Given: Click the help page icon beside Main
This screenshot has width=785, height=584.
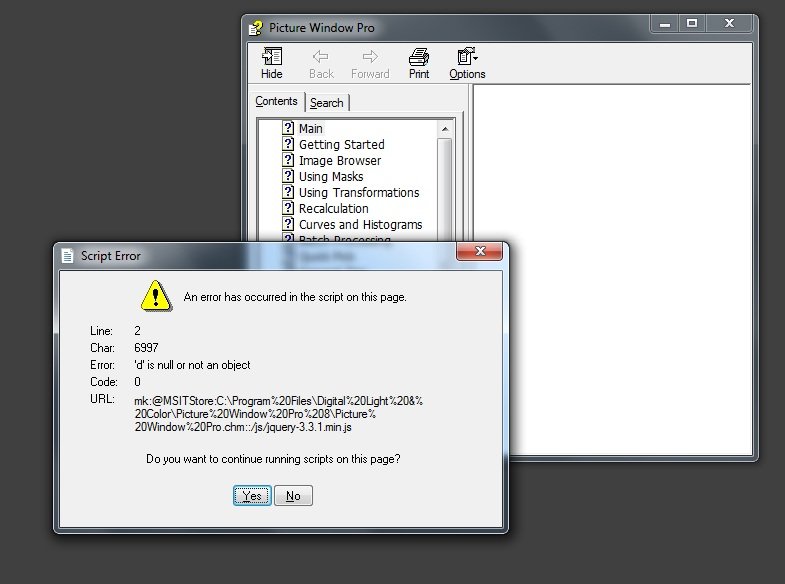Looking at the screenshot, I should click(x=288, y=128).
